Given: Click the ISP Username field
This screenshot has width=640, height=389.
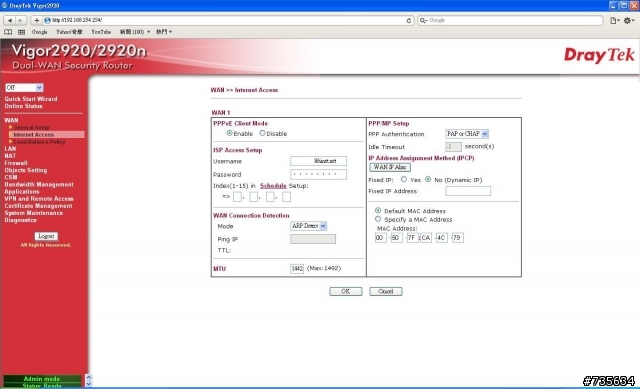Looking at the screenshot, I should pos(318,161).
